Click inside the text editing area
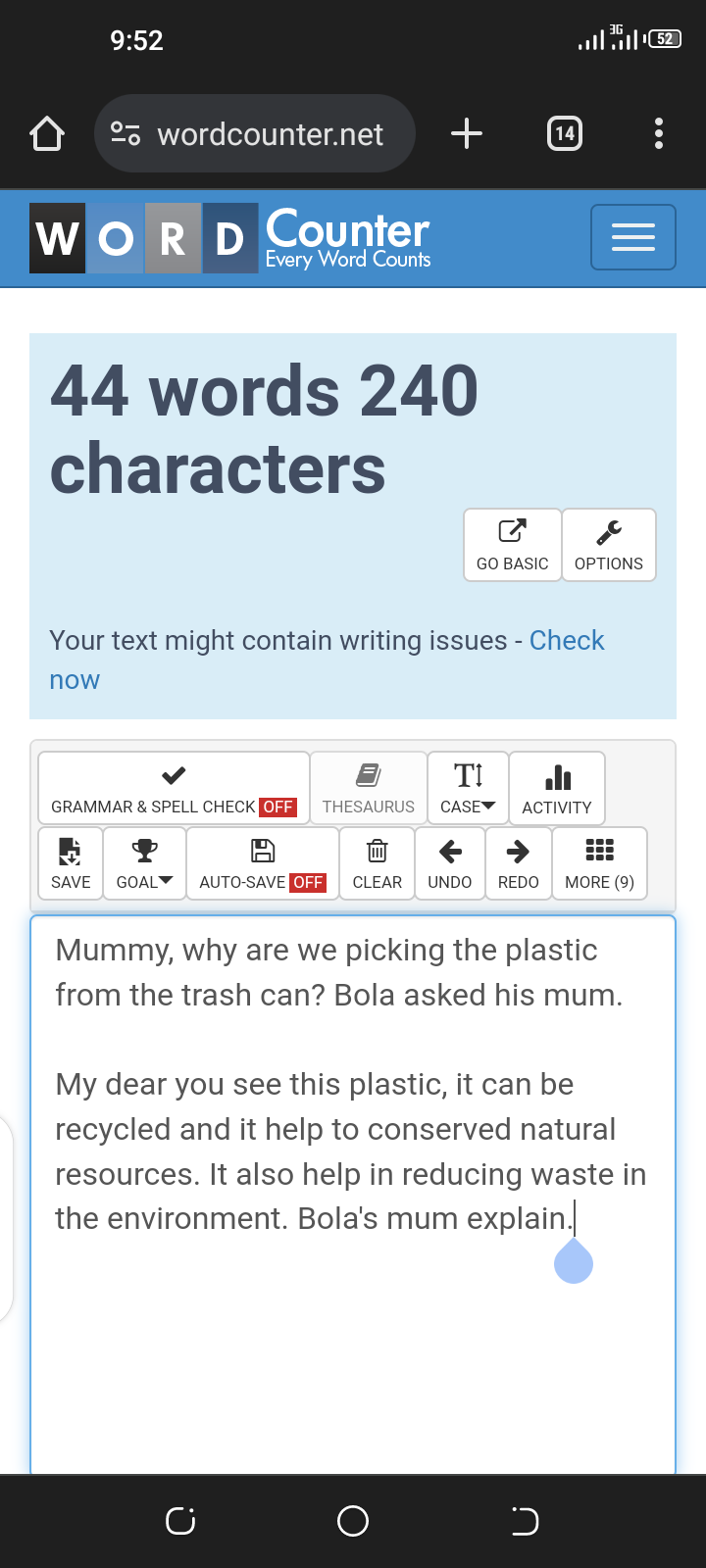Image resolution: width=706 pixels, height=1568 pixels. [x=353, y=1194]
